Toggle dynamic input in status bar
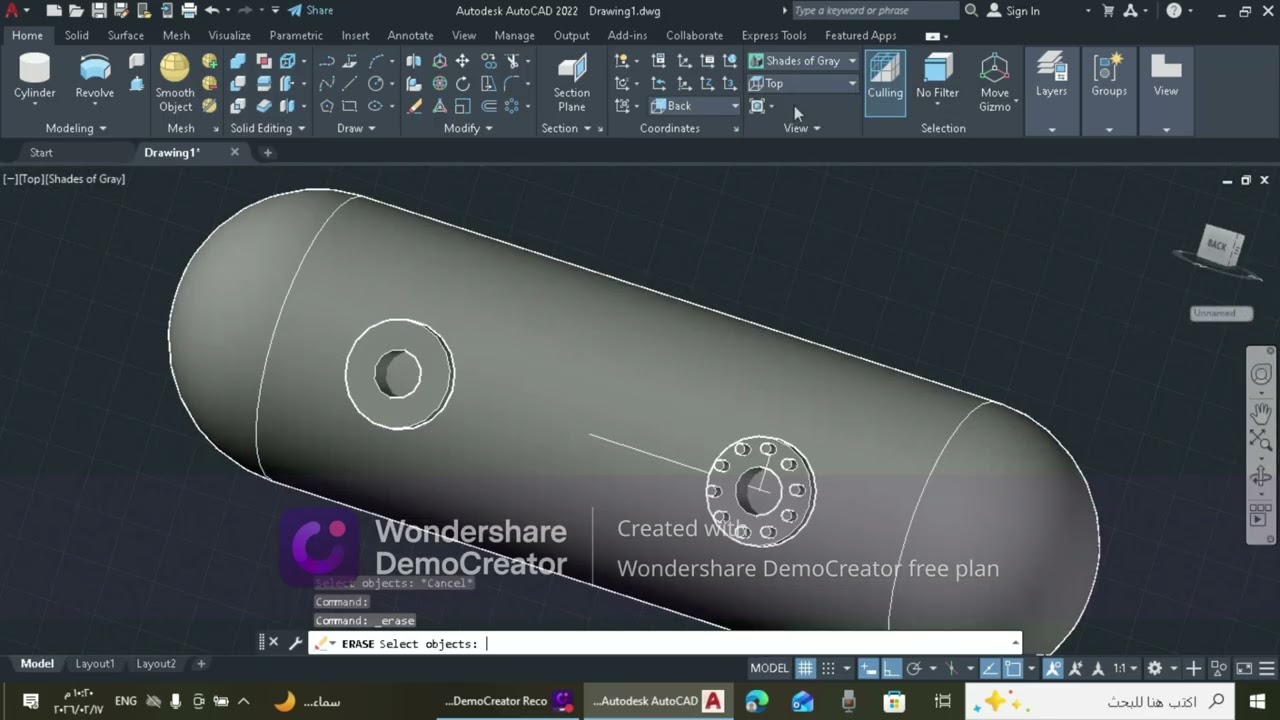The height and width of the screenshot is (720, 1280). pyautogui.click(x=868, y=668)
